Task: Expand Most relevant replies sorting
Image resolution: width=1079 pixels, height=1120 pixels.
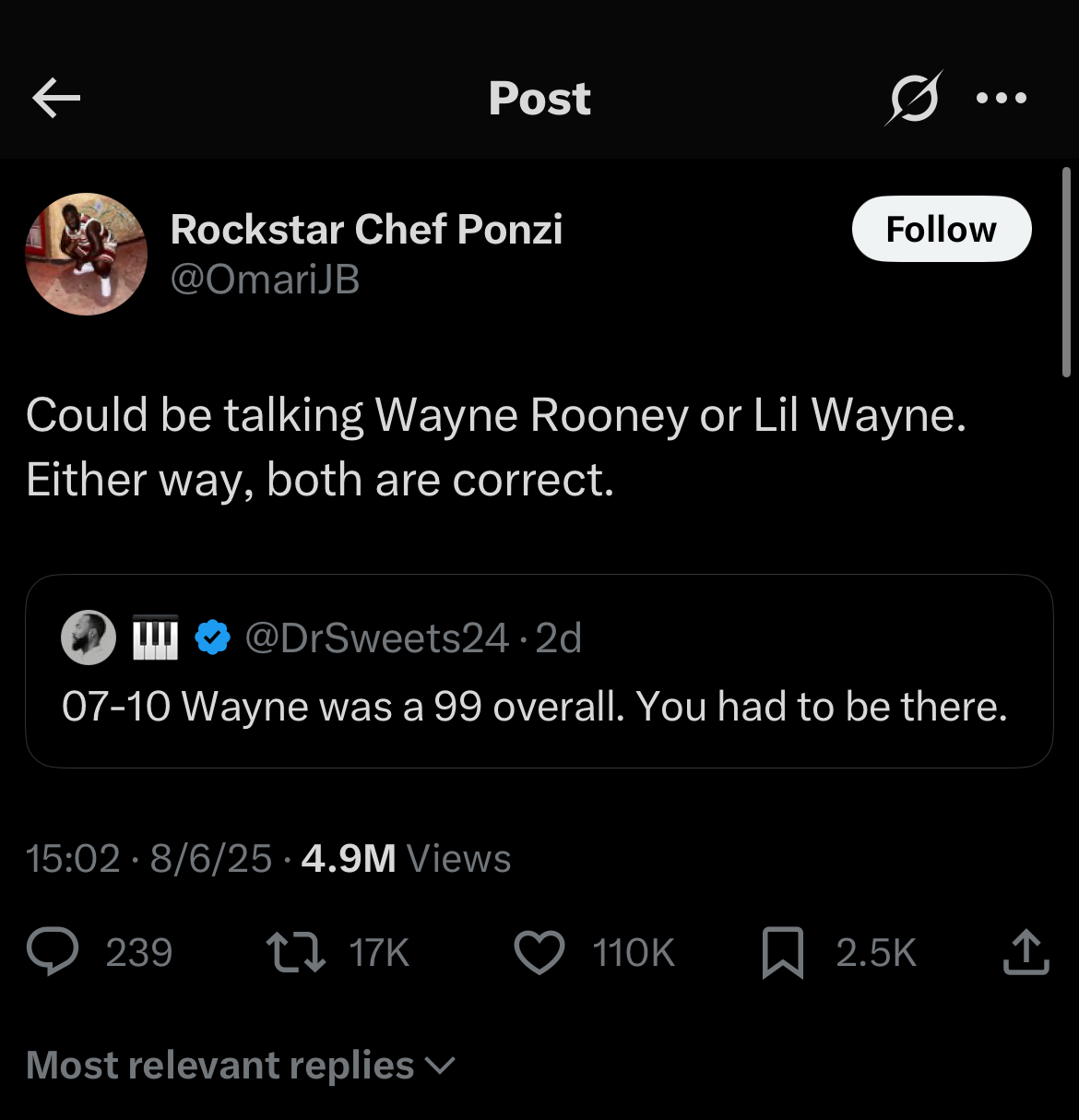Action: tap(242, 1066)
